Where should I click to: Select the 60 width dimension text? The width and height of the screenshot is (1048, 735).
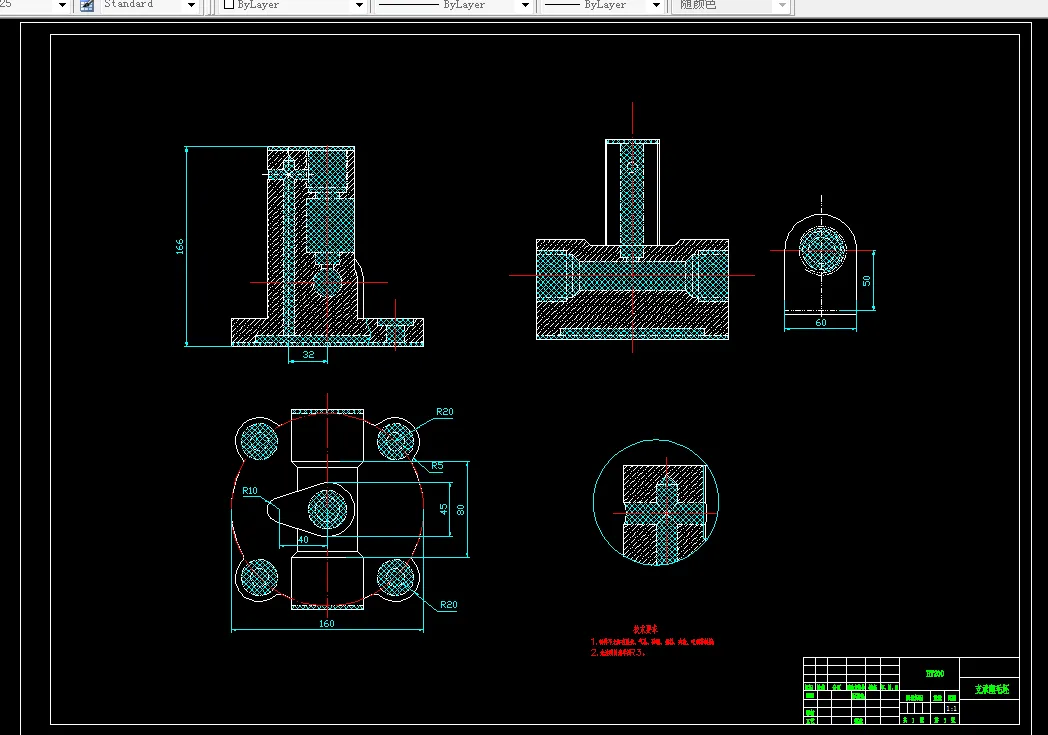coord(821,322)
